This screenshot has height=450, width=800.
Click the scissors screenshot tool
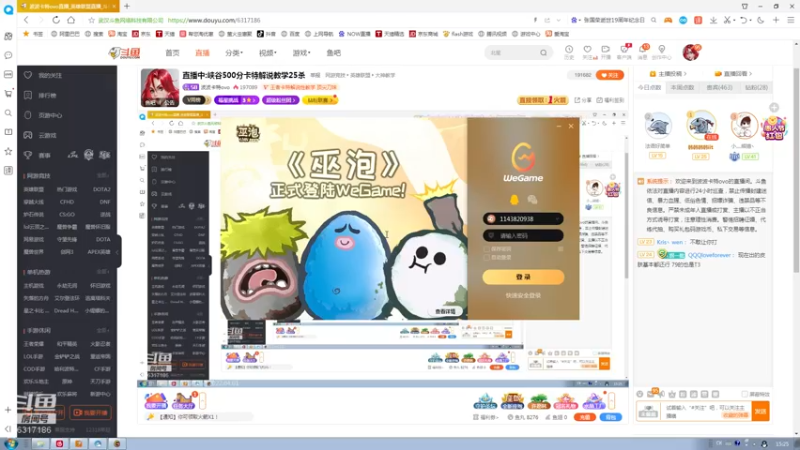727,20
